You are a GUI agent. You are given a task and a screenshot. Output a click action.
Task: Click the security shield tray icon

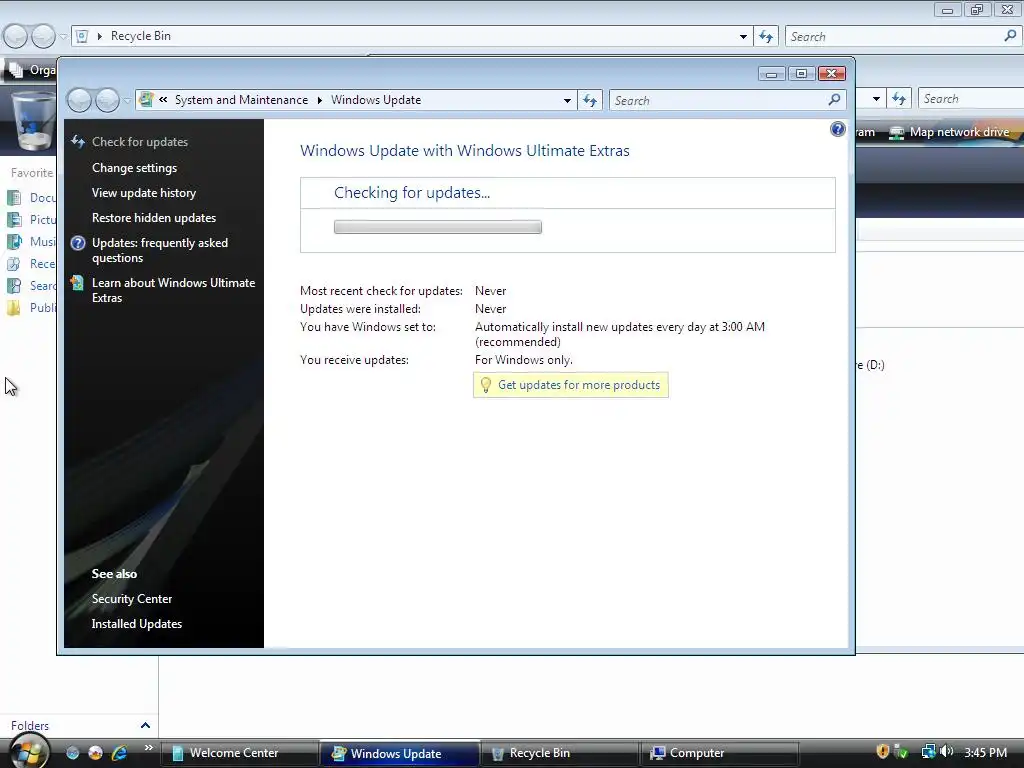point(882,752)
